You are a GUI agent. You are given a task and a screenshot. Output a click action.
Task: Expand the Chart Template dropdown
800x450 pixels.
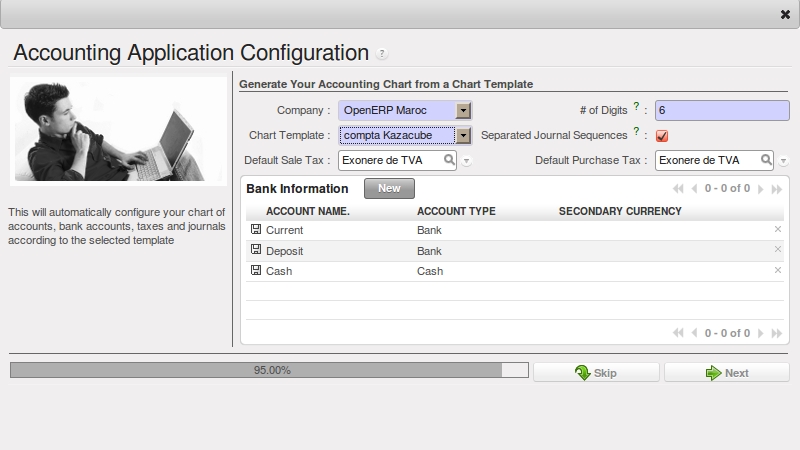pos(463,135)
